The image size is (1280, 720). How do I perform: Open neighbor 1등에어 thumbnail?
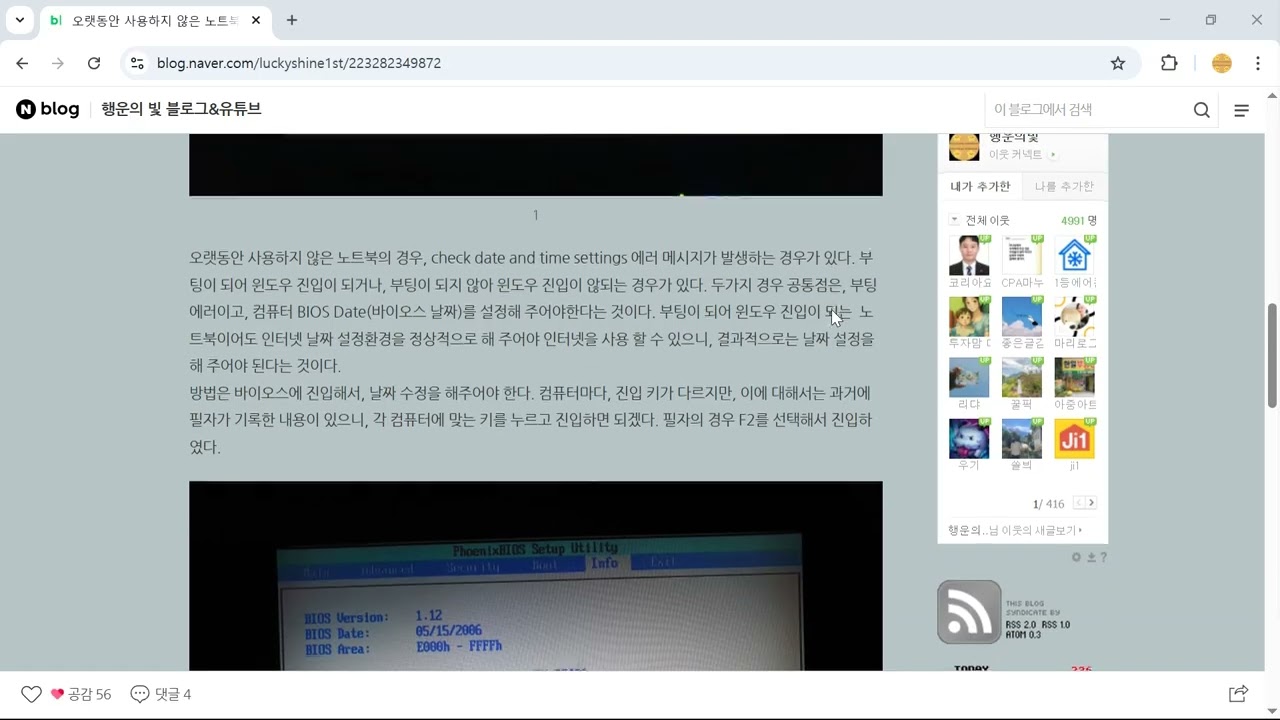point(1075,256)
